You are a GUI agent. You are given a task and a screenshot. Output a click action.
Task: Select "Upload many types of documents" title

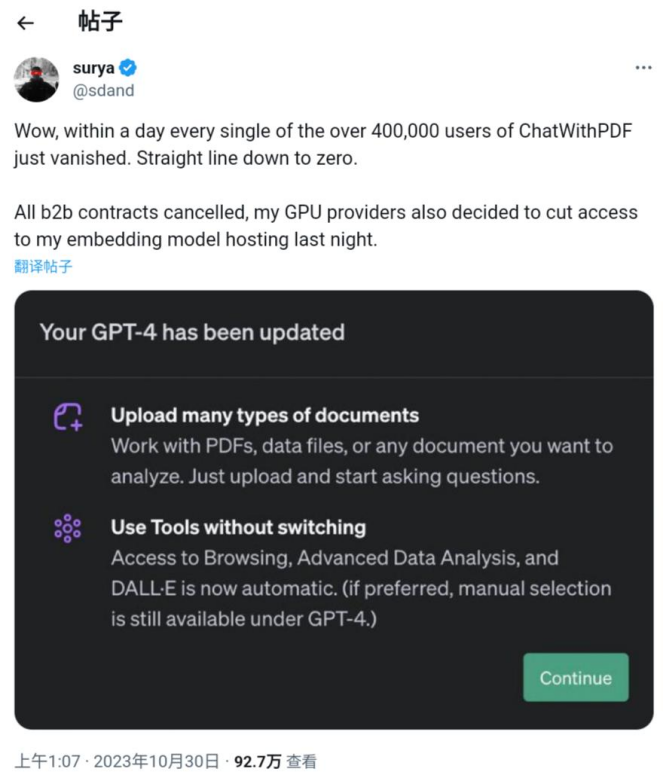pos(265,415)
